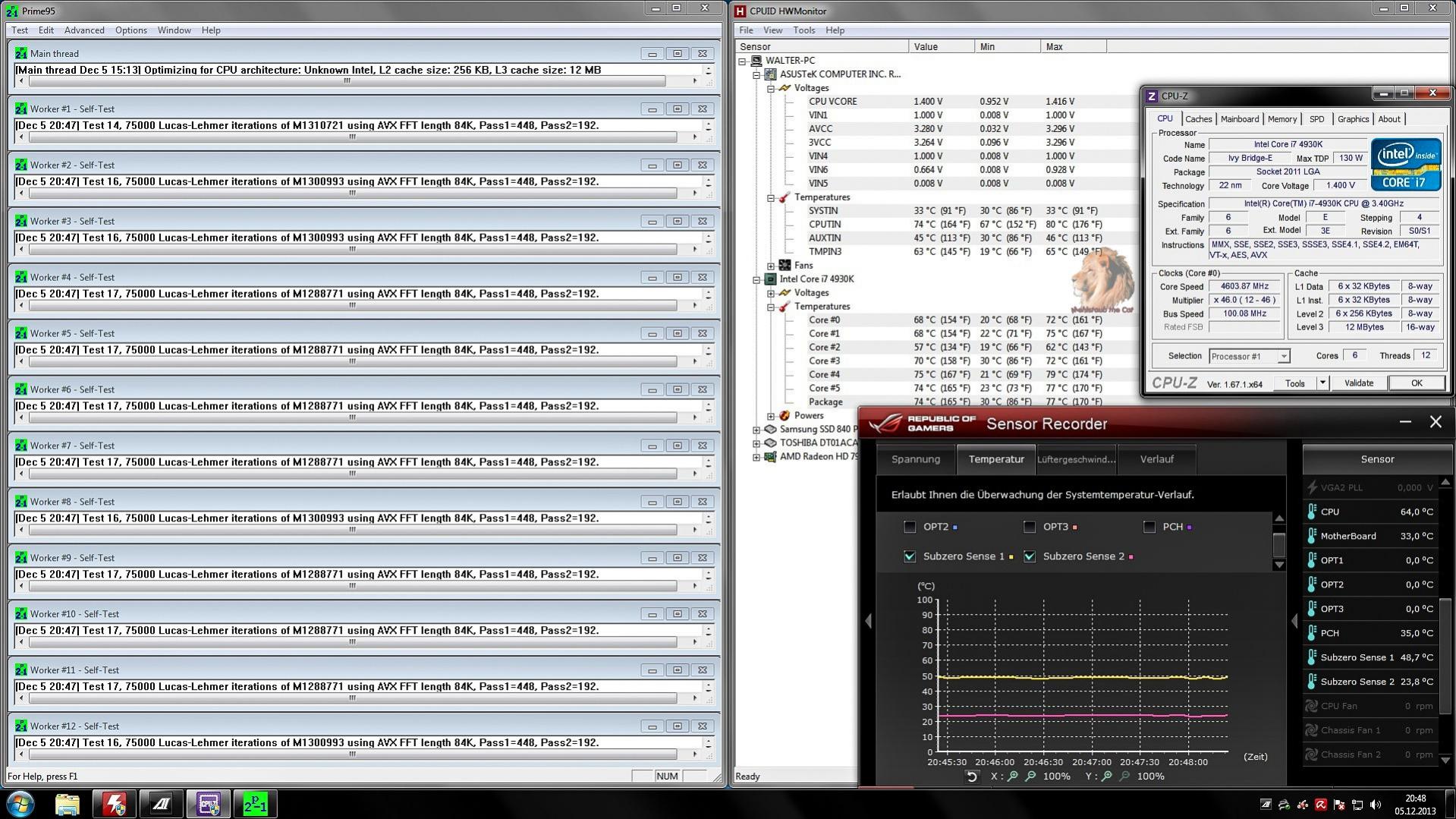Enable the PCH temperature checkbox

coord(1149,527)
